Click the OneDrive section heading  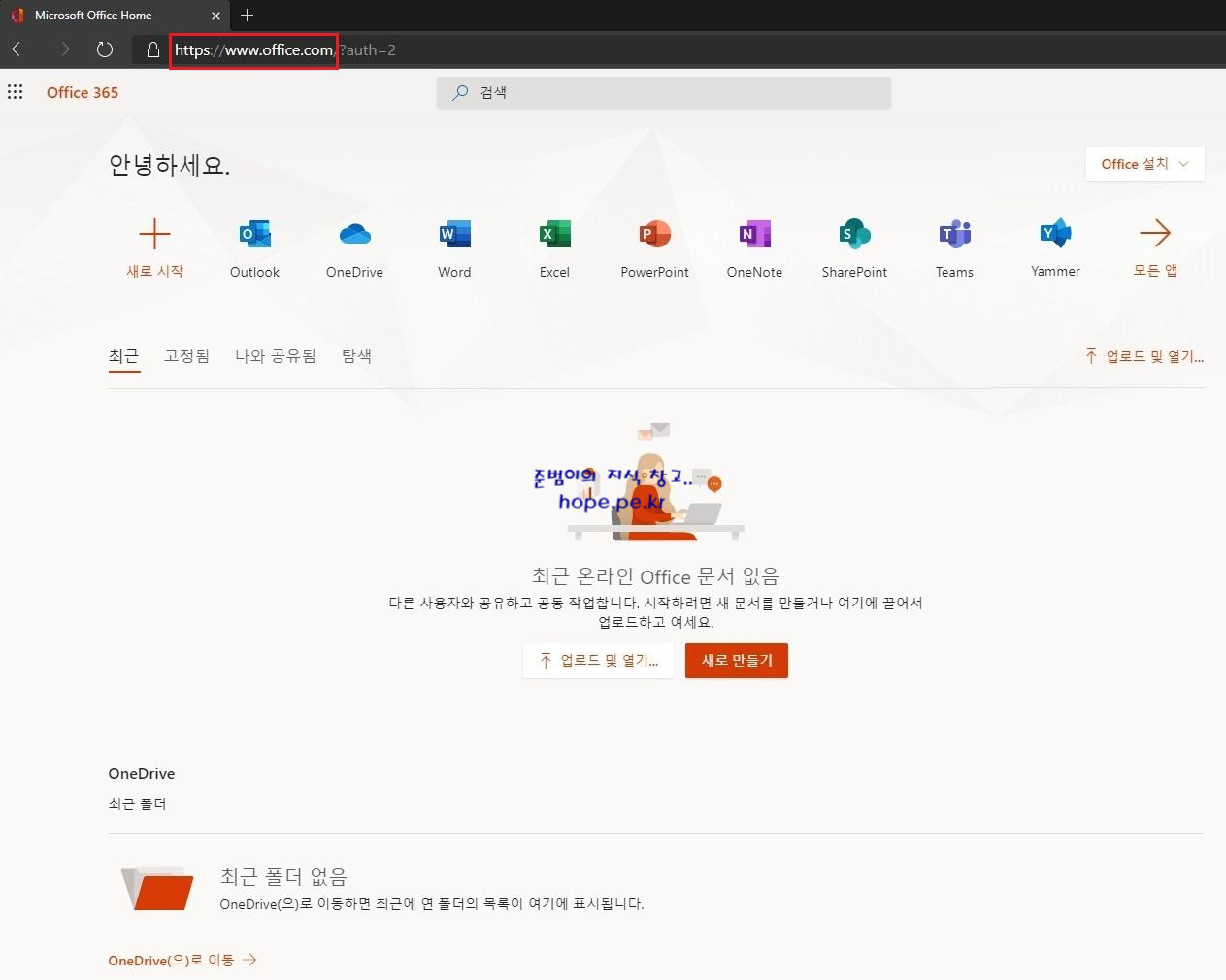click(x=142, y=773)
